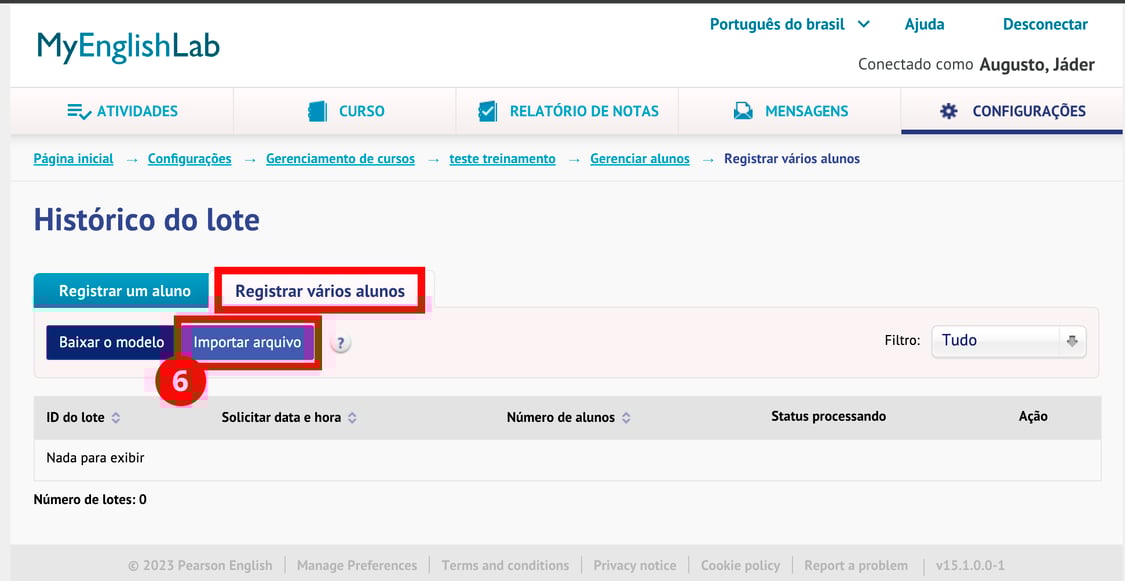Sort by ID do lote column arrows
The image size is (1125, 581).
pos(116,418)
